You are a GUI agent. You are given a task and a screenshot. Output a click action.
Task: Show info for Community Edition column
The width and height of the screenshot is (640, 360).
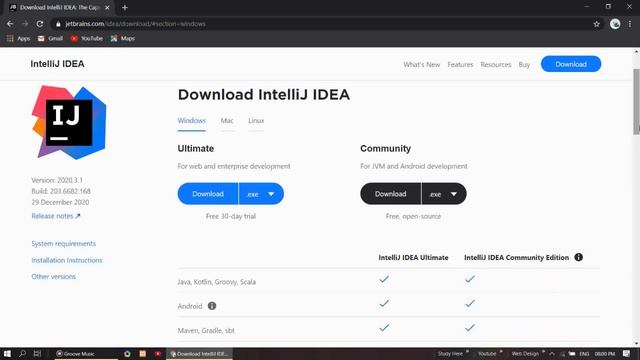578,257
